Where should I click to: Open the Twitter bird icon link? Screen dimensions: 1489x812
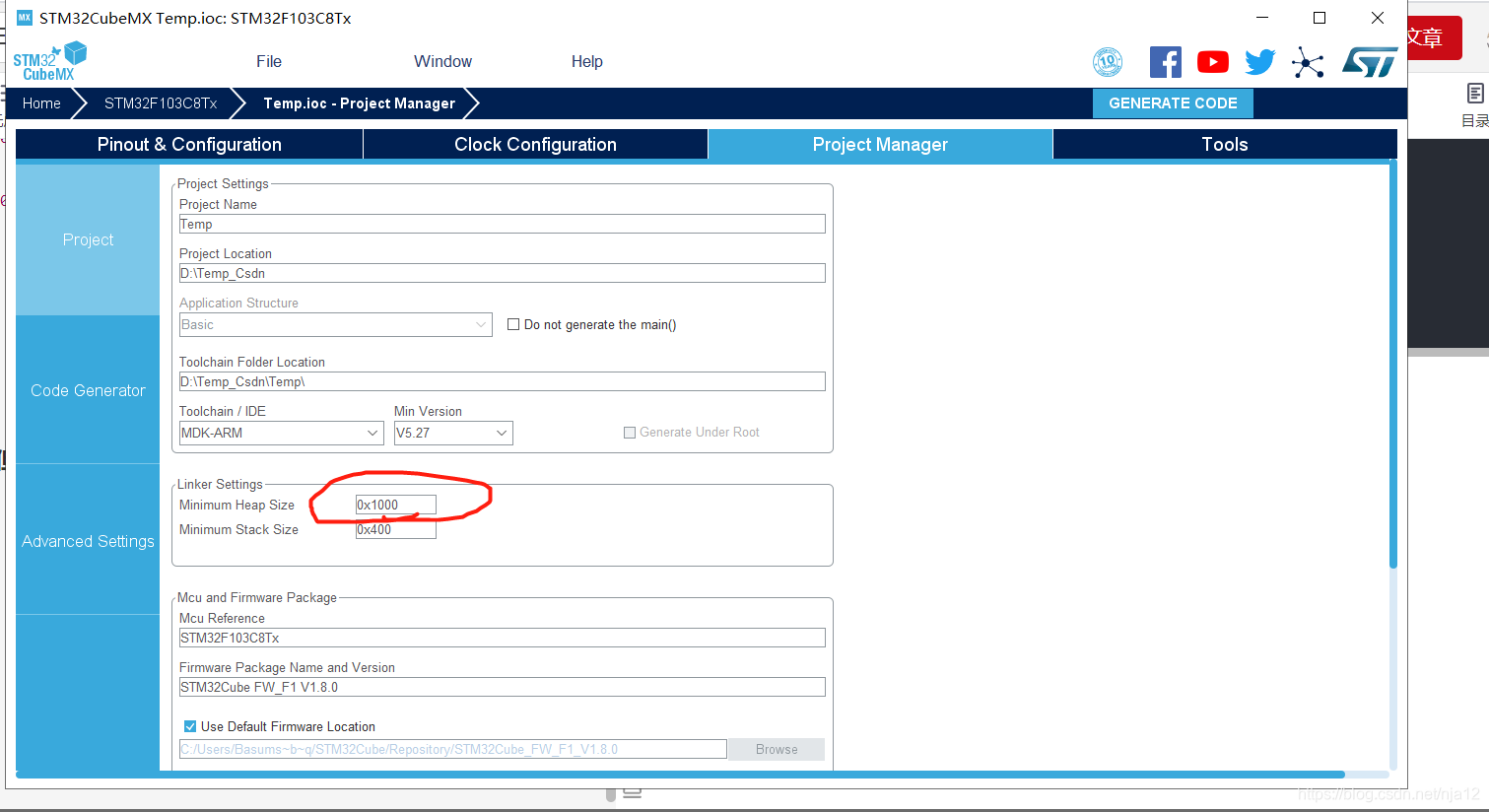click(x=1260, y=62)
